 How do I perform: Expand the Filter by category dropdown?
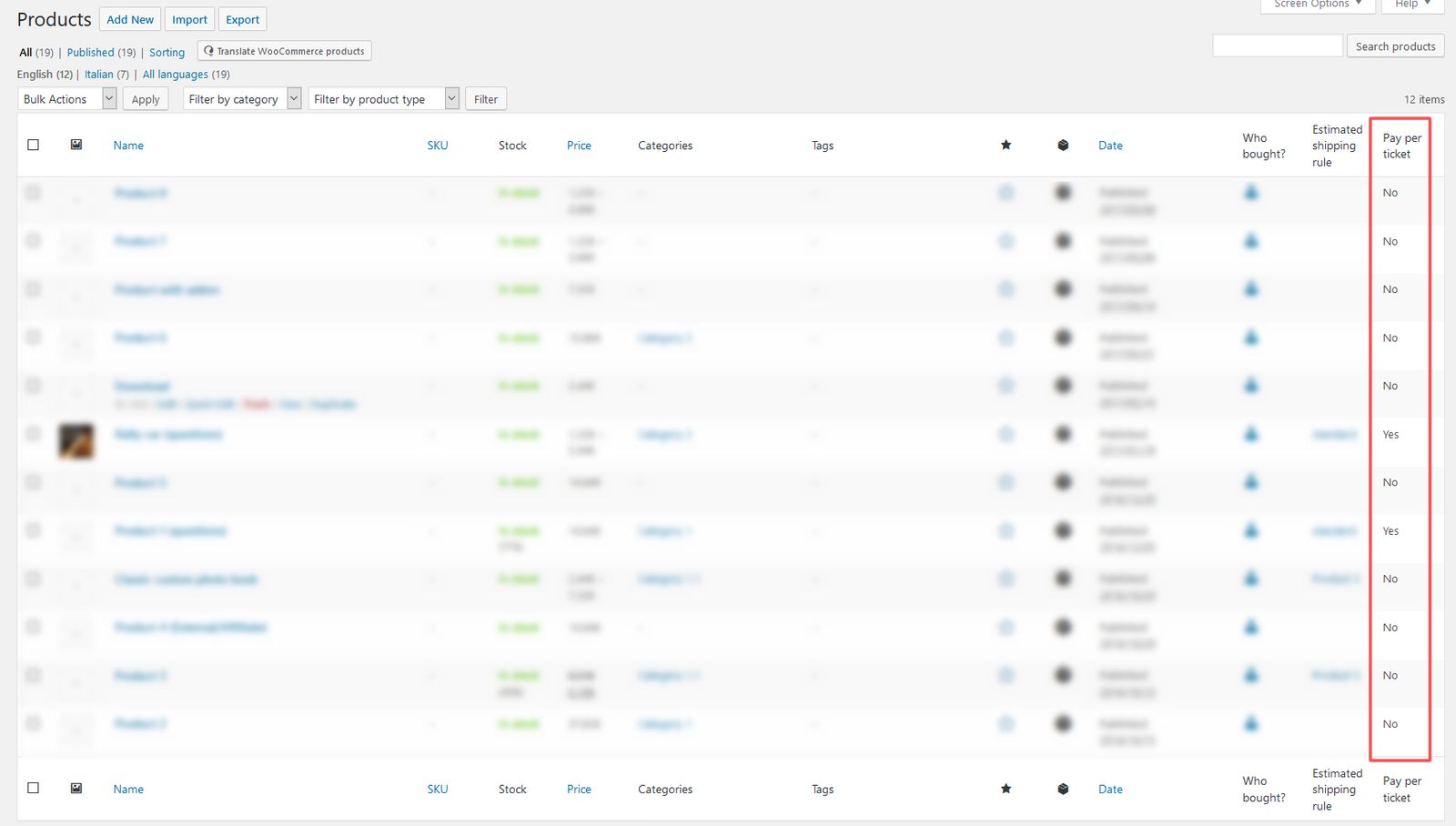241,99
